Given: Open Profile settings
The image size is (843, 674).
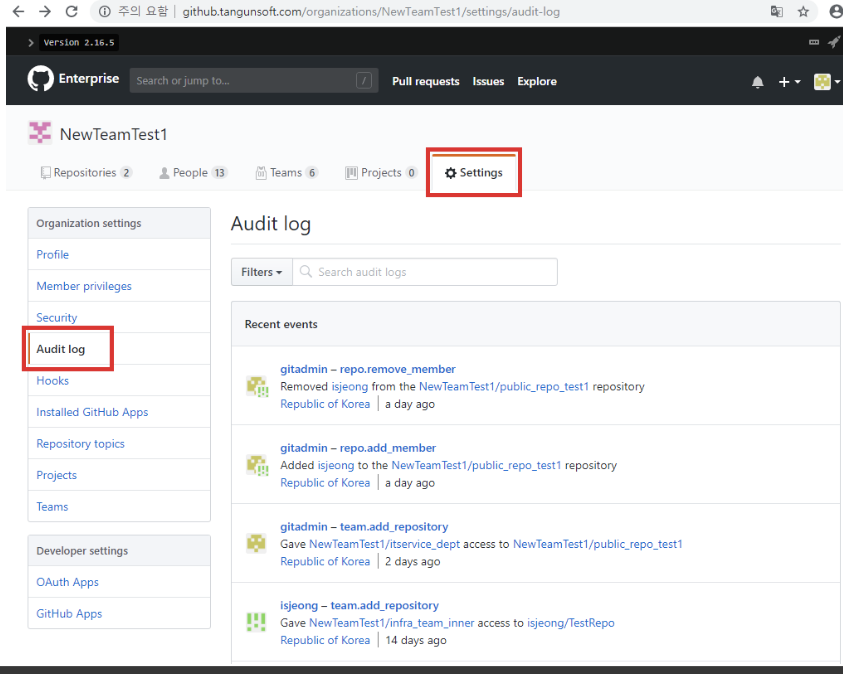Looking at the screenshot, I should coord(53,254).
